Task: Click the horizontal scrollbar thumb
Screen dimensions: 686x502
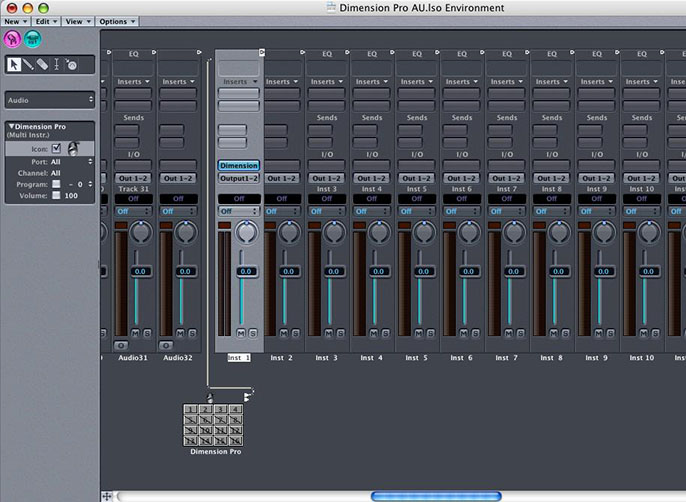Action: pyautogui.click(x=436, y=496)
